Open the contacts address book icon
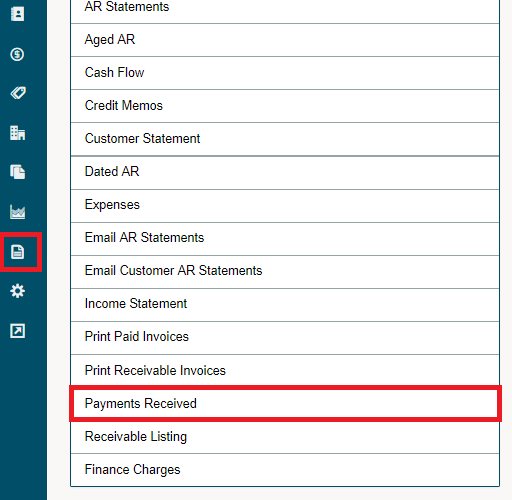This screenshot has height=500, width=512. [x=17, y=14]
